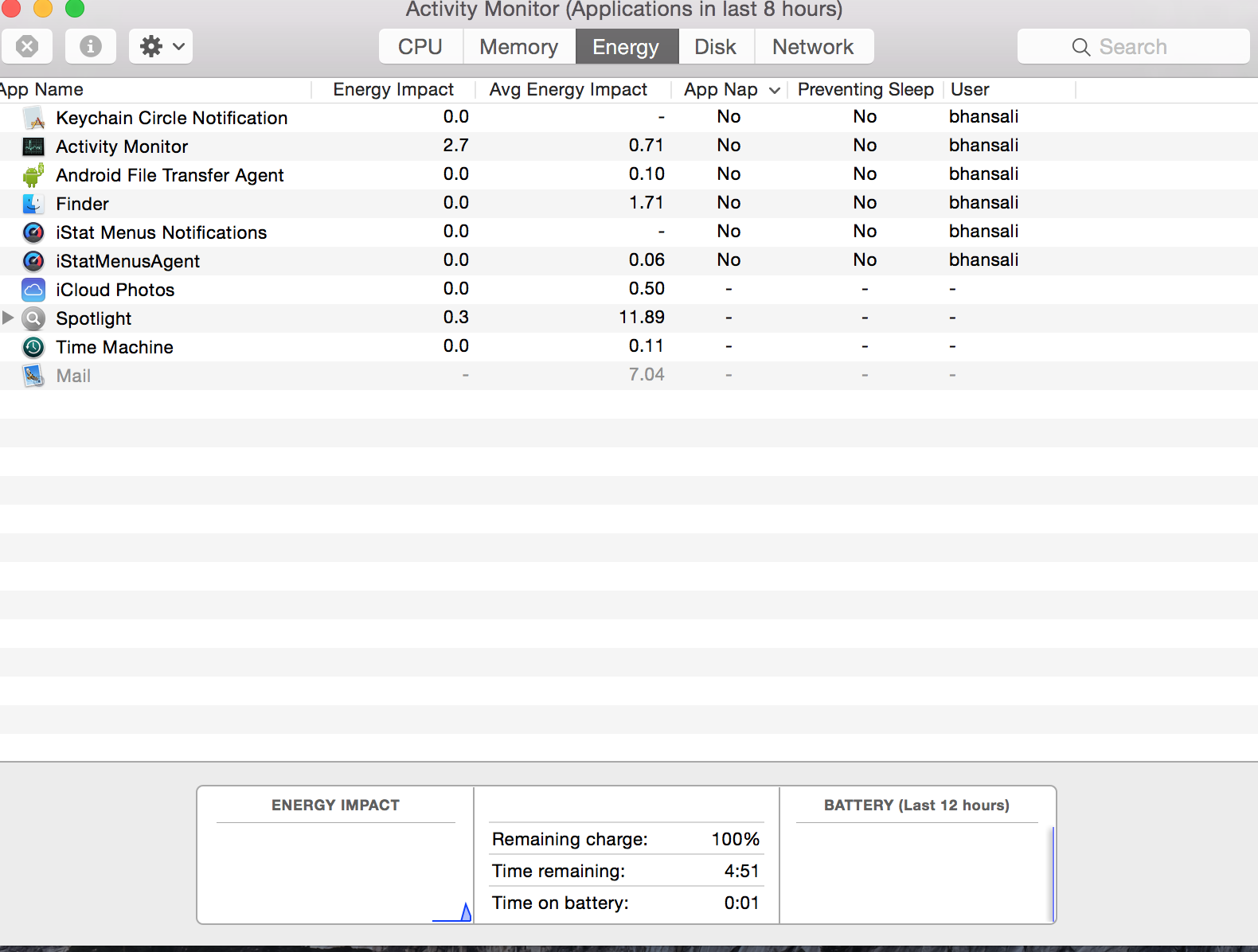Click the iStatMenusAgent icon
Image resolution: width=1258 pixels, height=952 pixels.
tap(33, 261)
